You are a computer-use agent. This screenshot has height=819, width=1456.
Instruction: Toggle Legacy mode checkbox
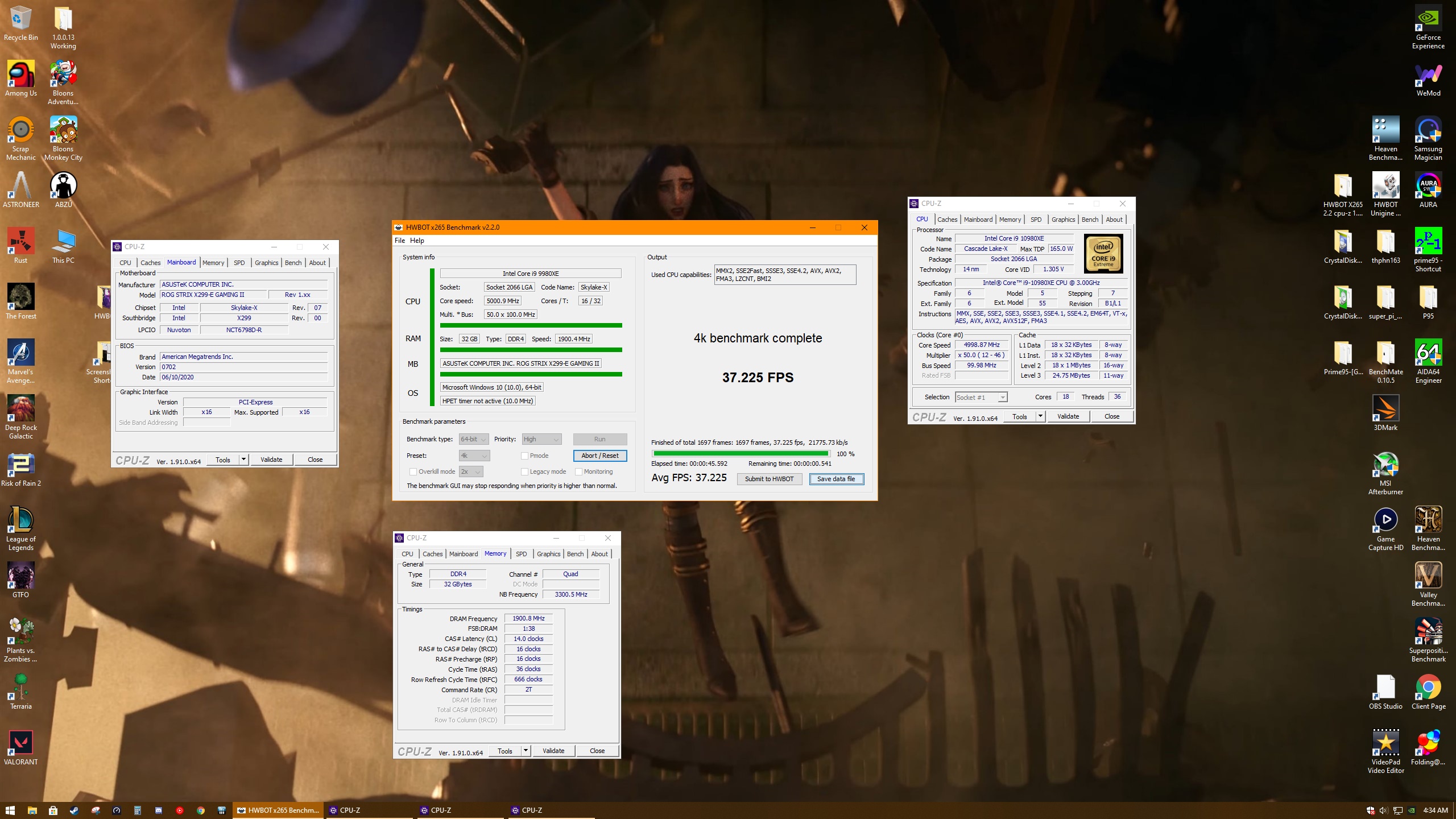pos(524,471)
